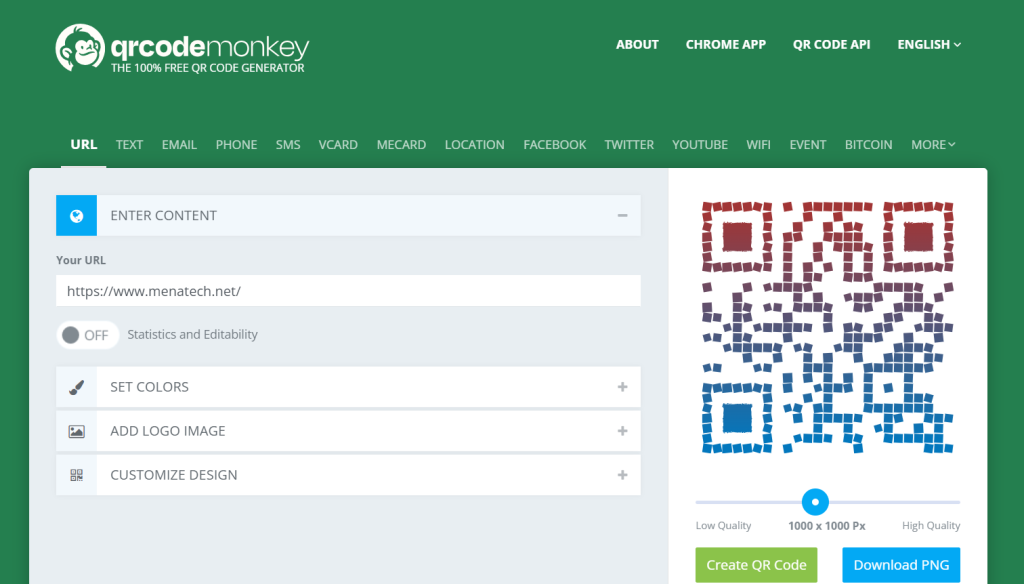The height and width of the screenshot is (584, 1024).
Task: Open the SMS tab
Action: pos(288,144)
